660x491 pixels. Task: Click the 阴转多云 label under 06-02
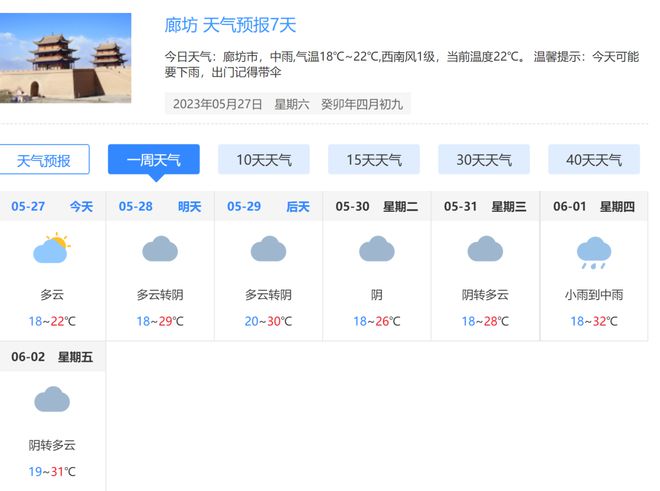(52, 445)
